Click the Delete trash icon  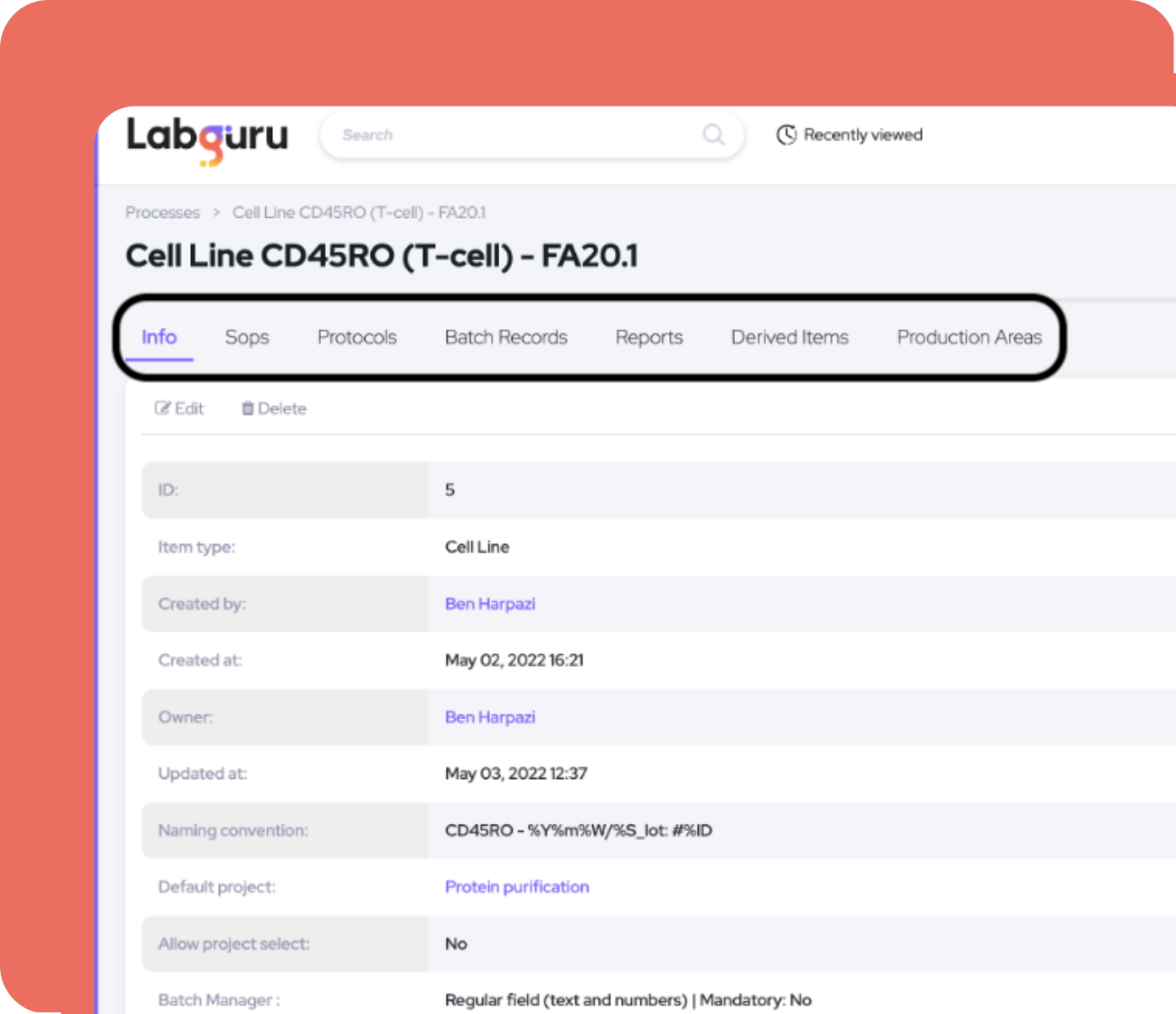tap(248, 408)
